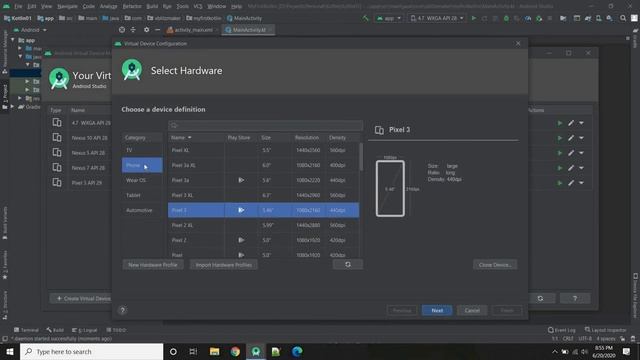Launch 4.7 WXGA API 28 device play icon

[560, 123]
